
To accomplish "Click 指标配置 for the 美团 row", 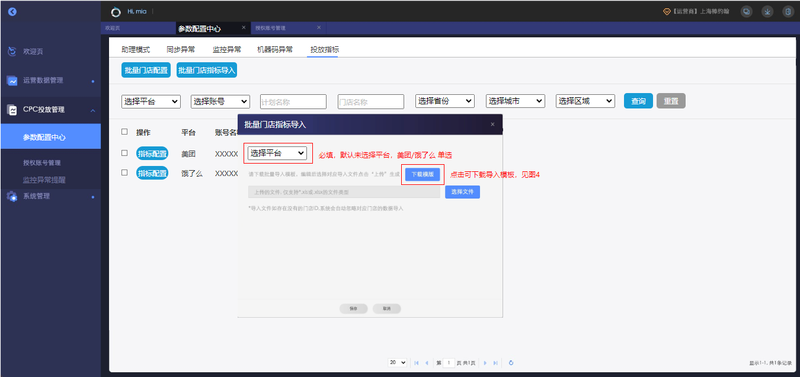I will coord(152,153).
